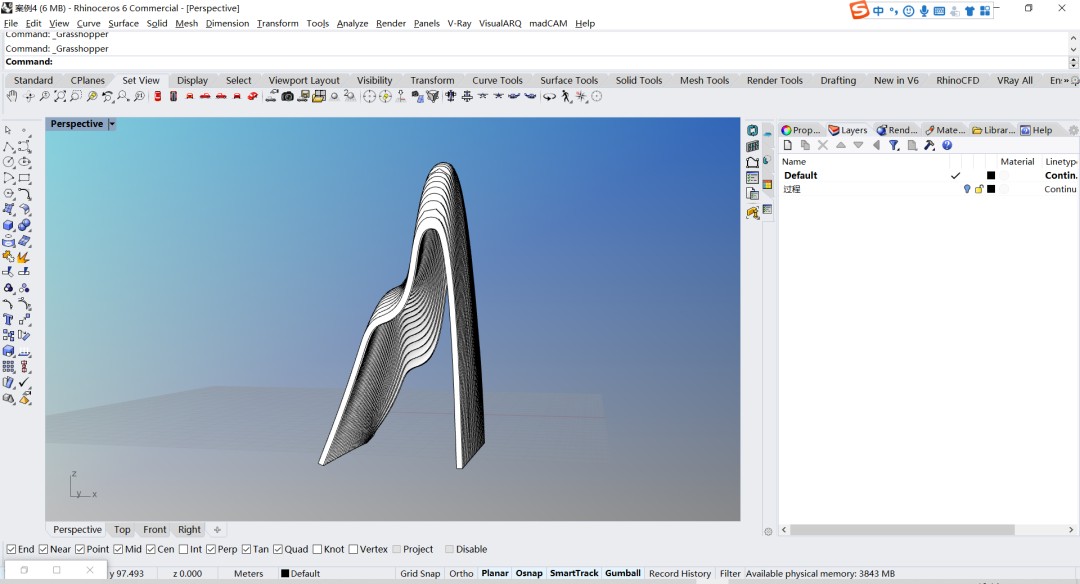Open the layer filter funnel icon
The image size is (1080, 584).
[894, 145]
